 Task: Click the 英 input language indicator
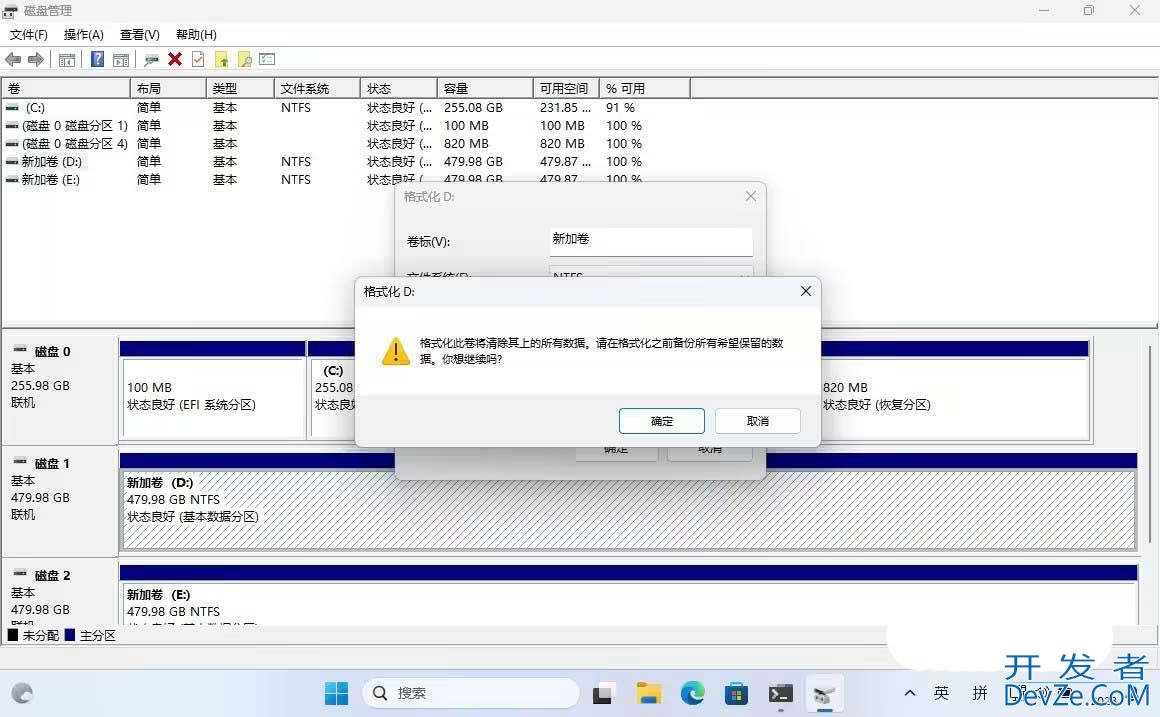click(941, 693)
